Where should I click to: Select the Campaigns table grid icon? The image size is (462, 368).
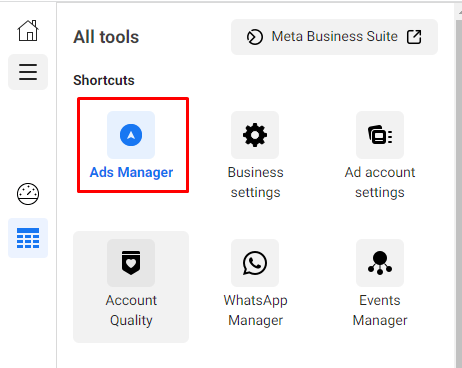[28, 238]
